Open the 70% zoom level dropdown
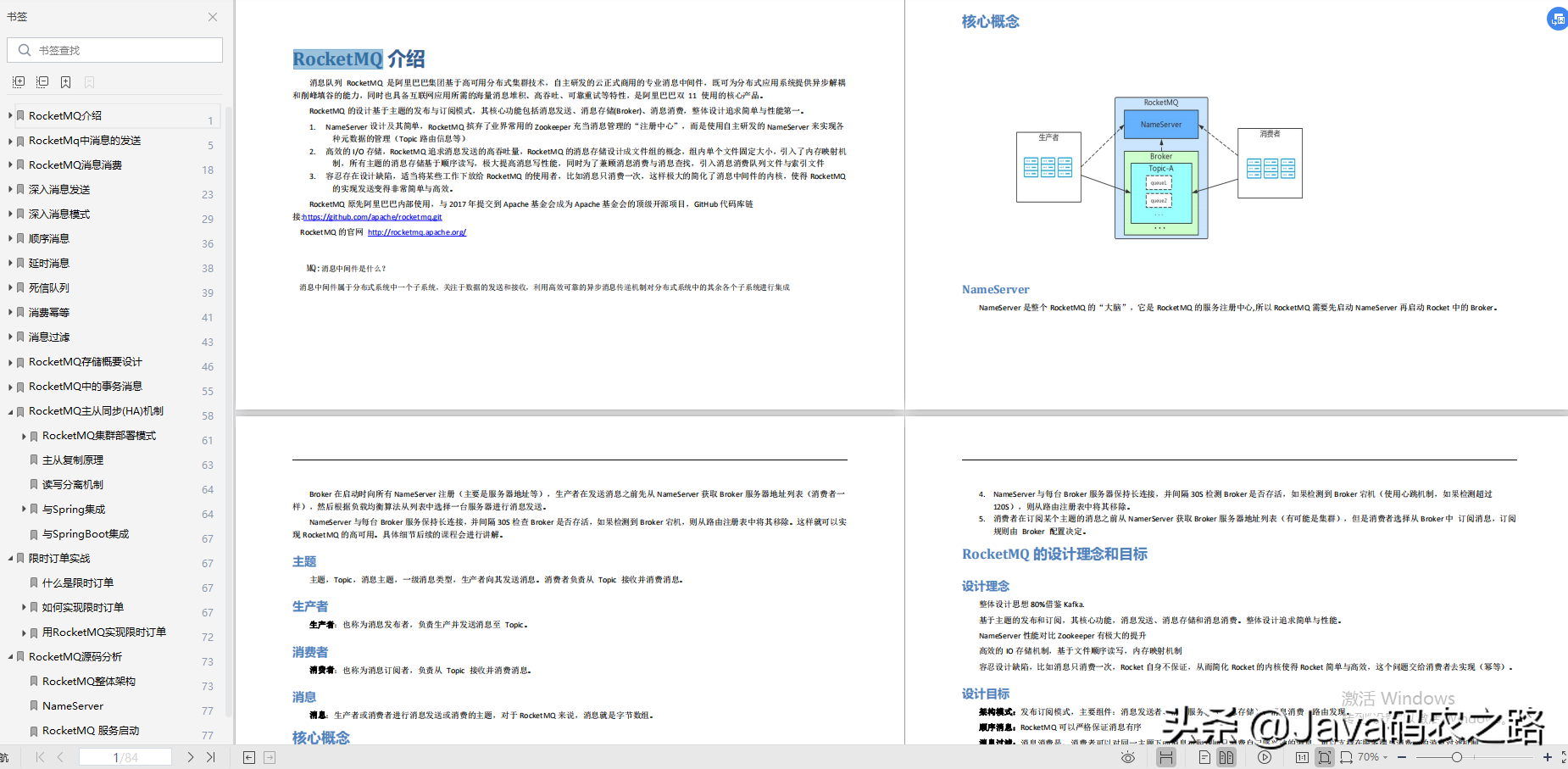This screenshot has height=769, width=1568. pyautogui.click(x=1373, y=757)
